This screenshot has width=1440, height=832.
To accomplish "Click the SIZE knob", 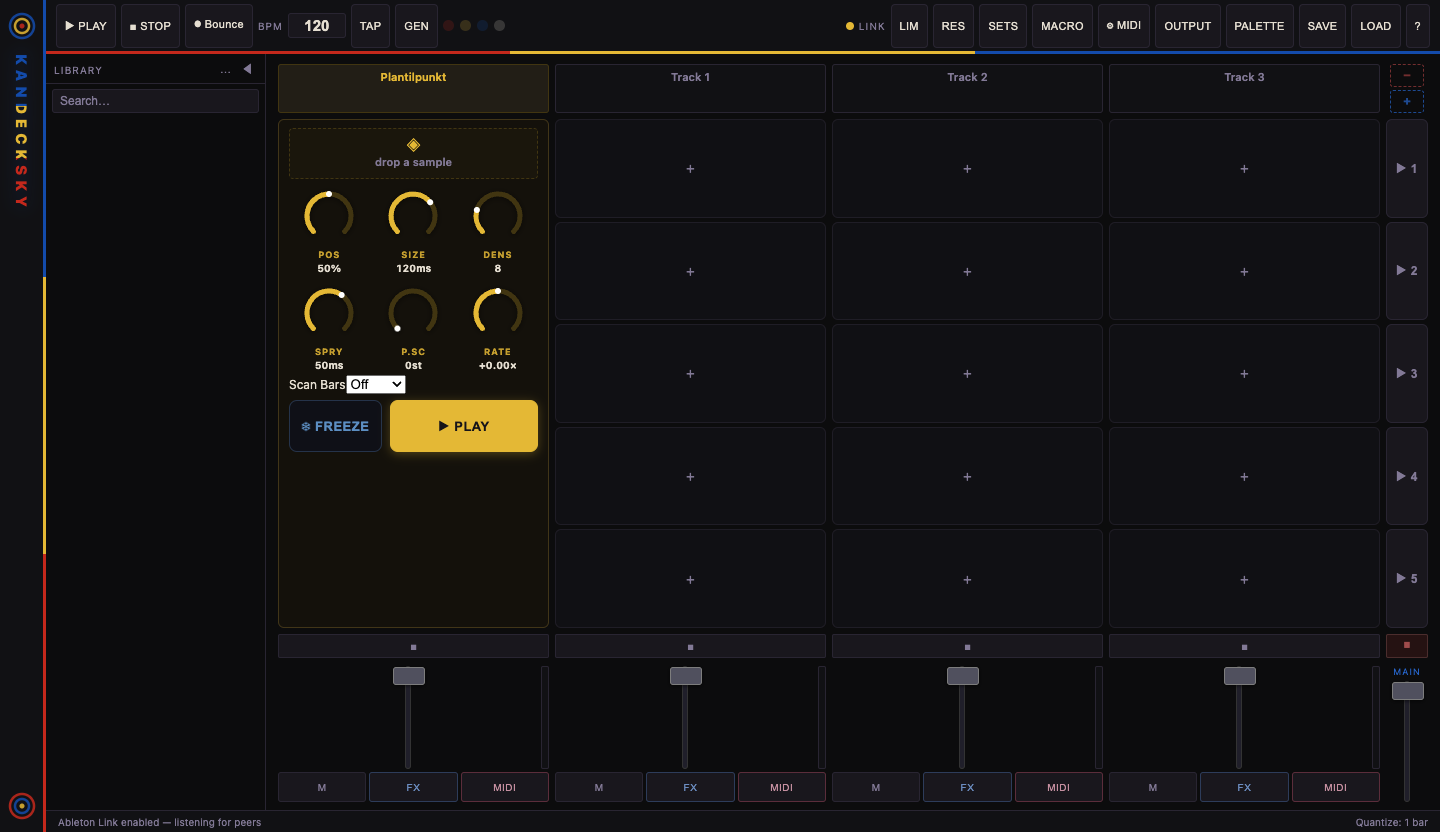I will pyautogui.click(x=413, y=214).
